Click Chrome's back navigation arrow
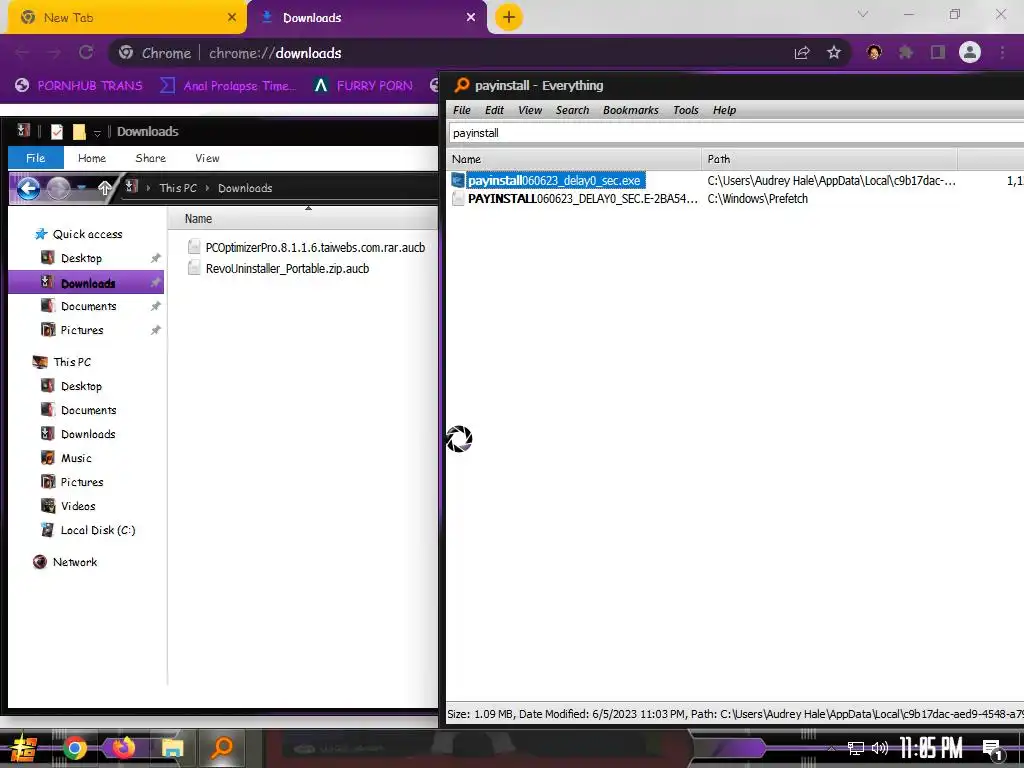This screenshot has width=1024, height=768. click(x=22, y=53)
